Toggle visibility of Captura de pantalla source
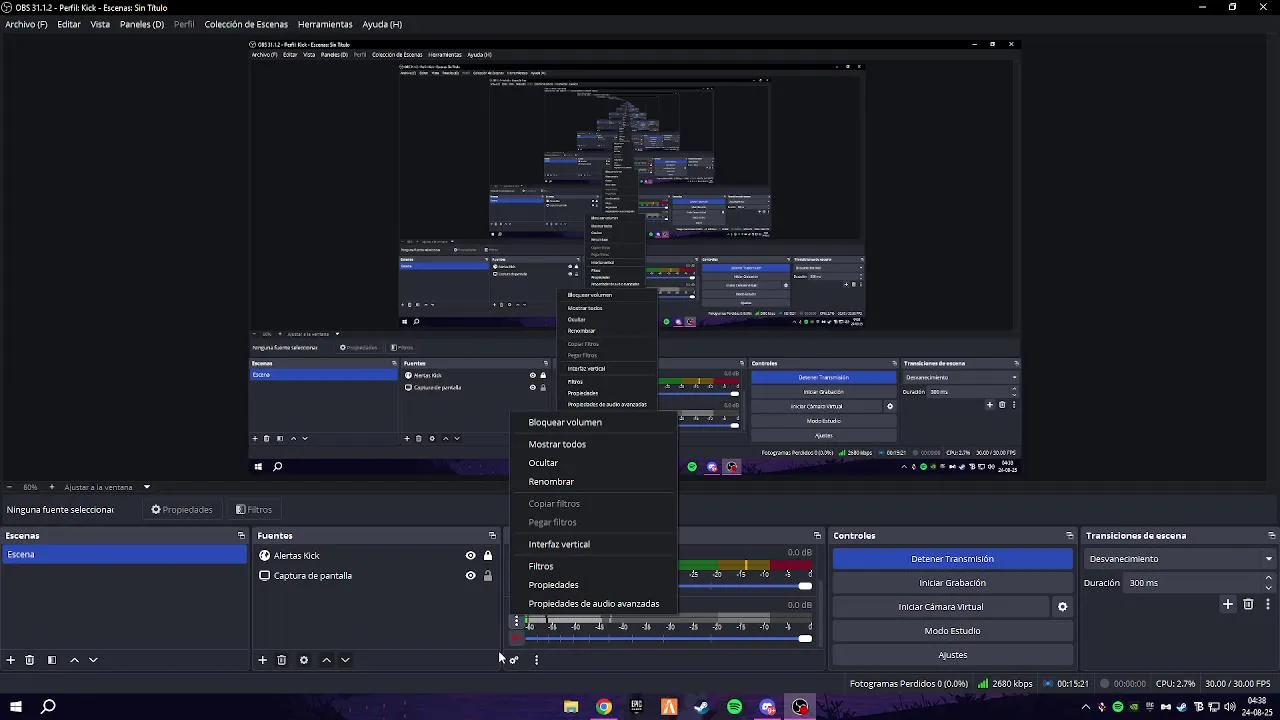Image resolution: width=1280 pixels, height=720 pixels. pyautogui.click(x=470, y=576)
